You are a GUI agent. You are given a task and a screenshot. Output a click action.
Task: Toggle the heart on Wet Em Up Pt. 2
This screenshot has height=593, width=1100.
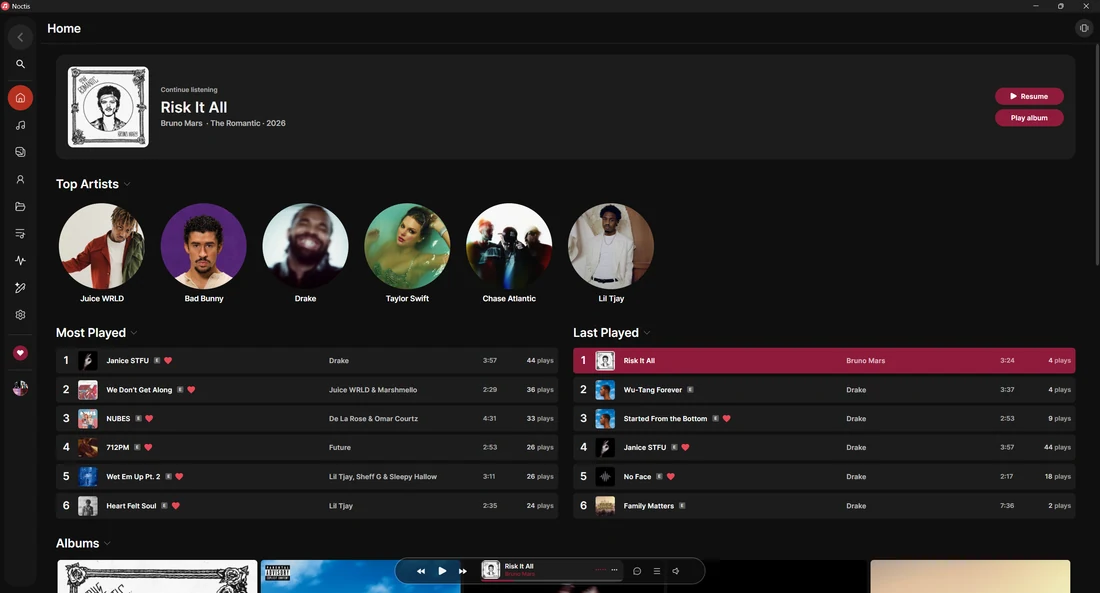tap(179, 477)
